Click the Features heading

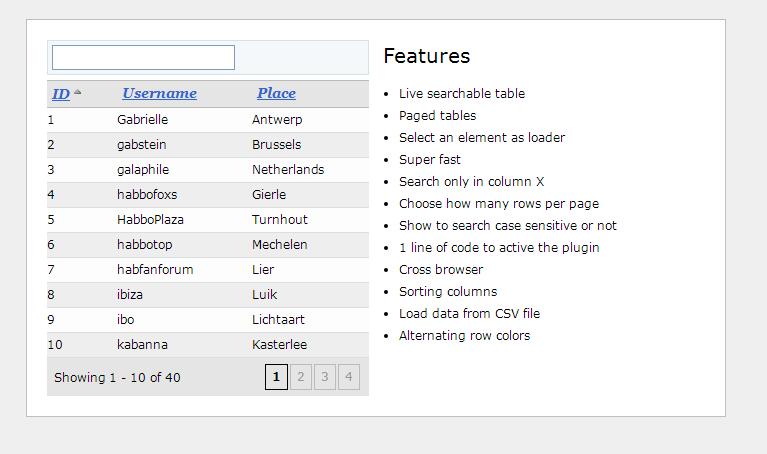[426, 56]
